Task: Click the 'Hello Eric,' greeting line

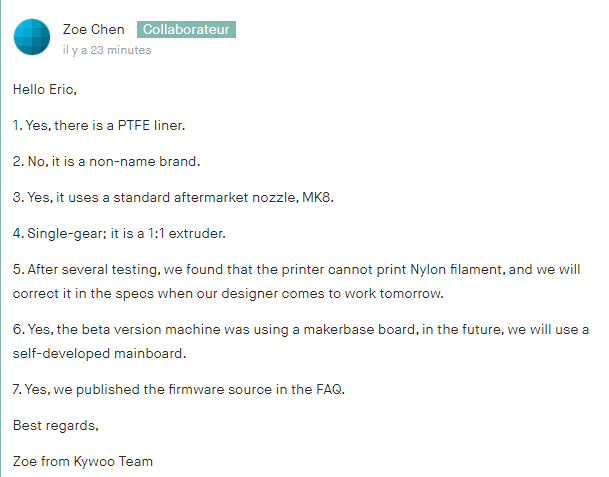Action: click(x=45, y=89)
